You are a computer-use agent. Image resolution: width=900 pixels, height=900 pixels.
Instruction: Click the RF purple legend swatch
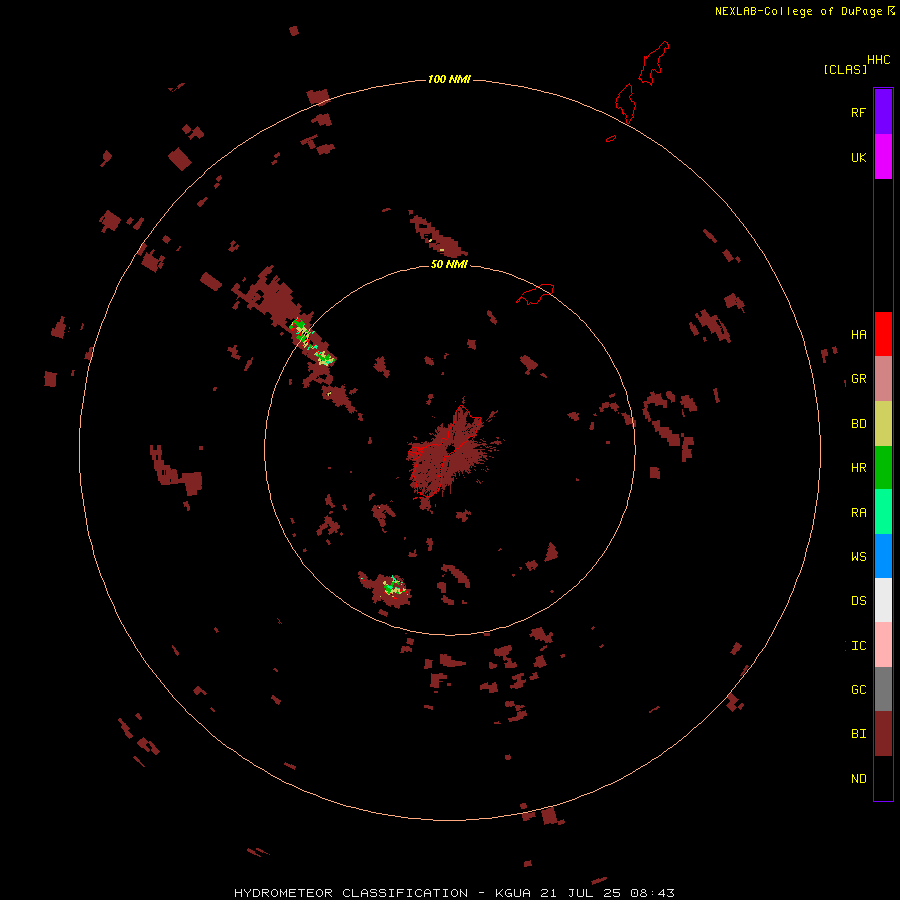(x=883, y=111)
